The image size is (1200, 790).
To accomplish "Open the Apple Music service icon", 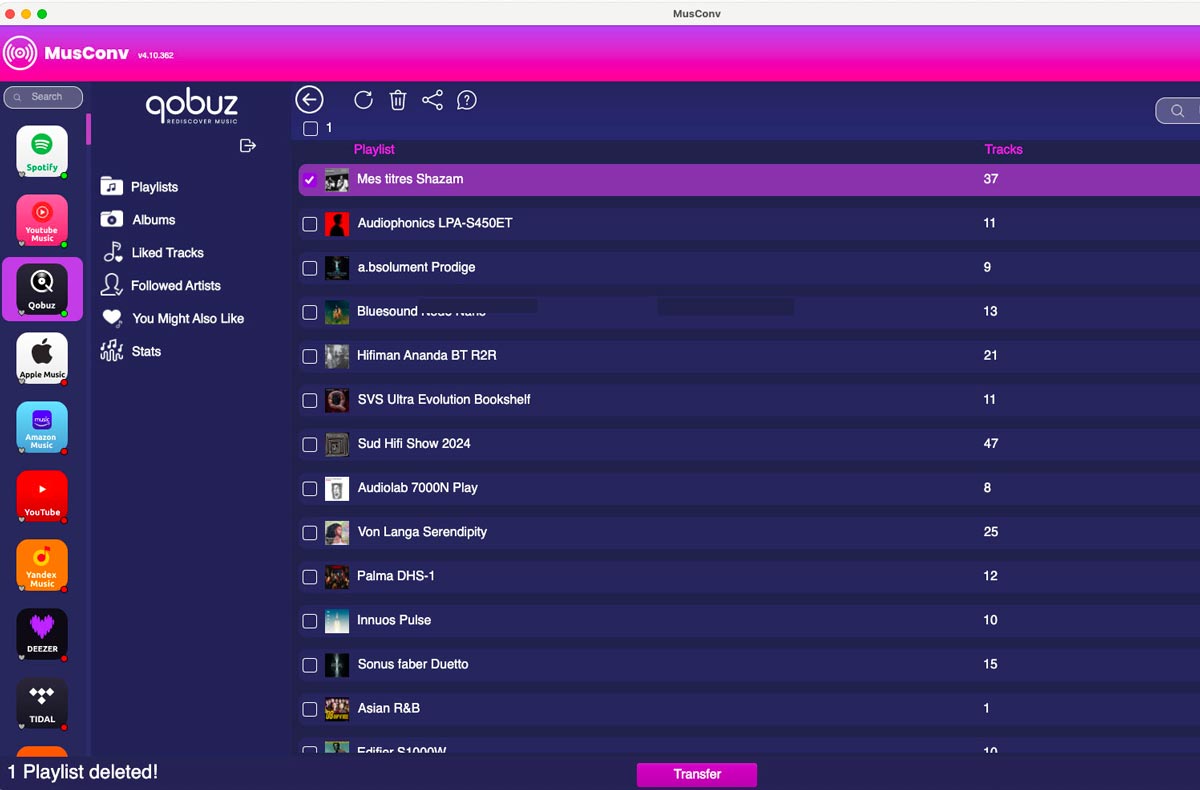I will 42,358.
